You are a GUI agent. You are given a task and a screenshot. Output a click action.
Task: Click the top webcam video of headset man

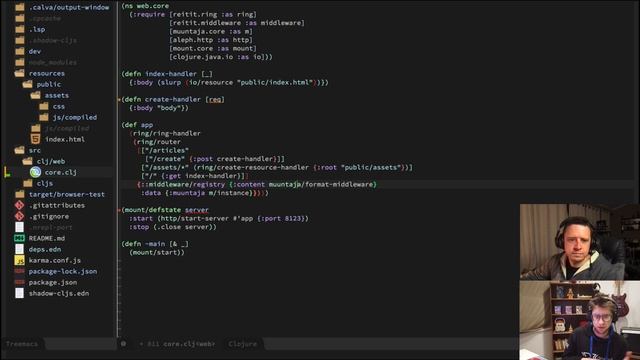click(580, 242)
